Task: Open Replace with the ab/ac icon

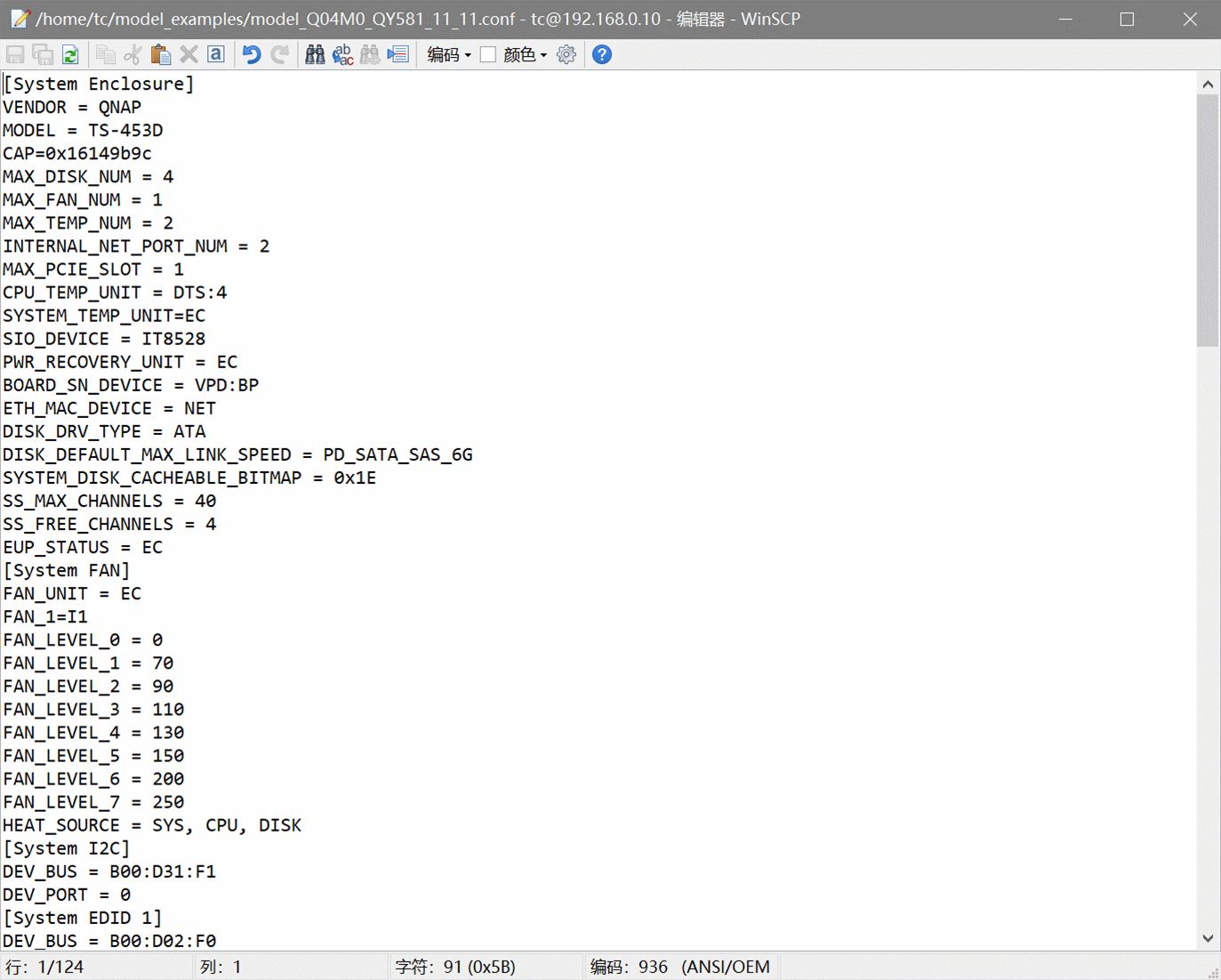Action: 342,54
